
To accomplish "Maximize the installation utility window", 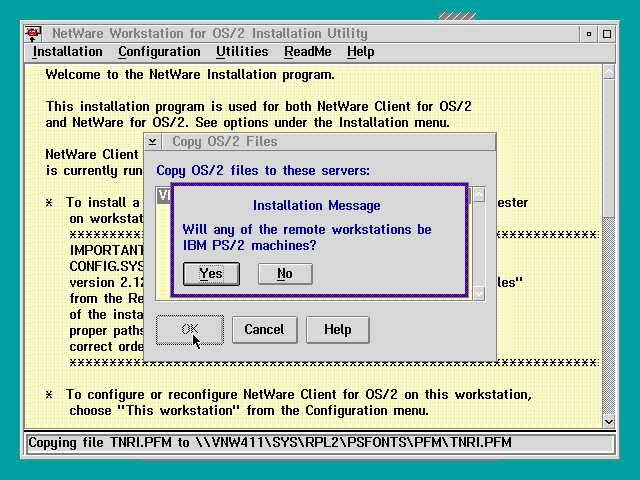I will [x=607, y=34].
